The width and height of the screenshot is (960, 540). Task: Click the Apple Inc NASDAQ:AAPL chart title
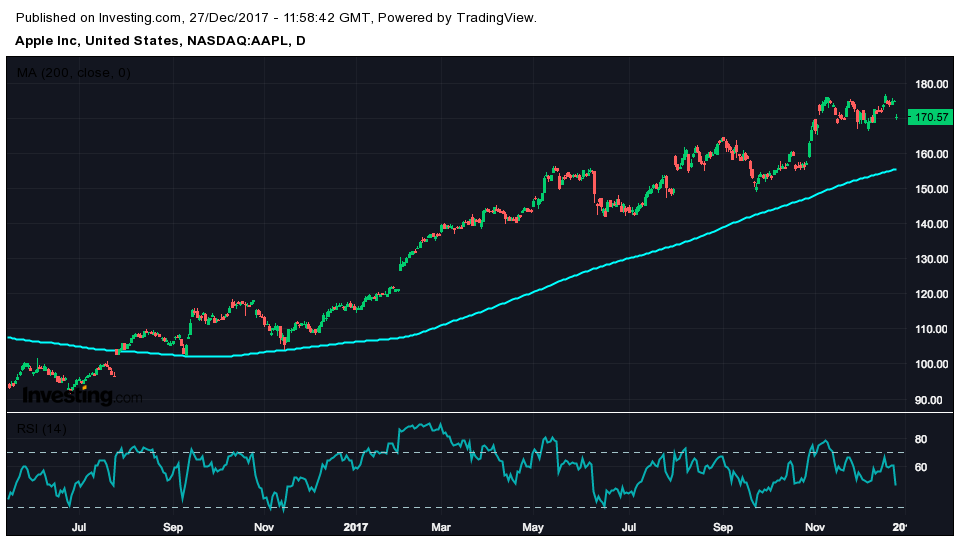click(160, 40)
